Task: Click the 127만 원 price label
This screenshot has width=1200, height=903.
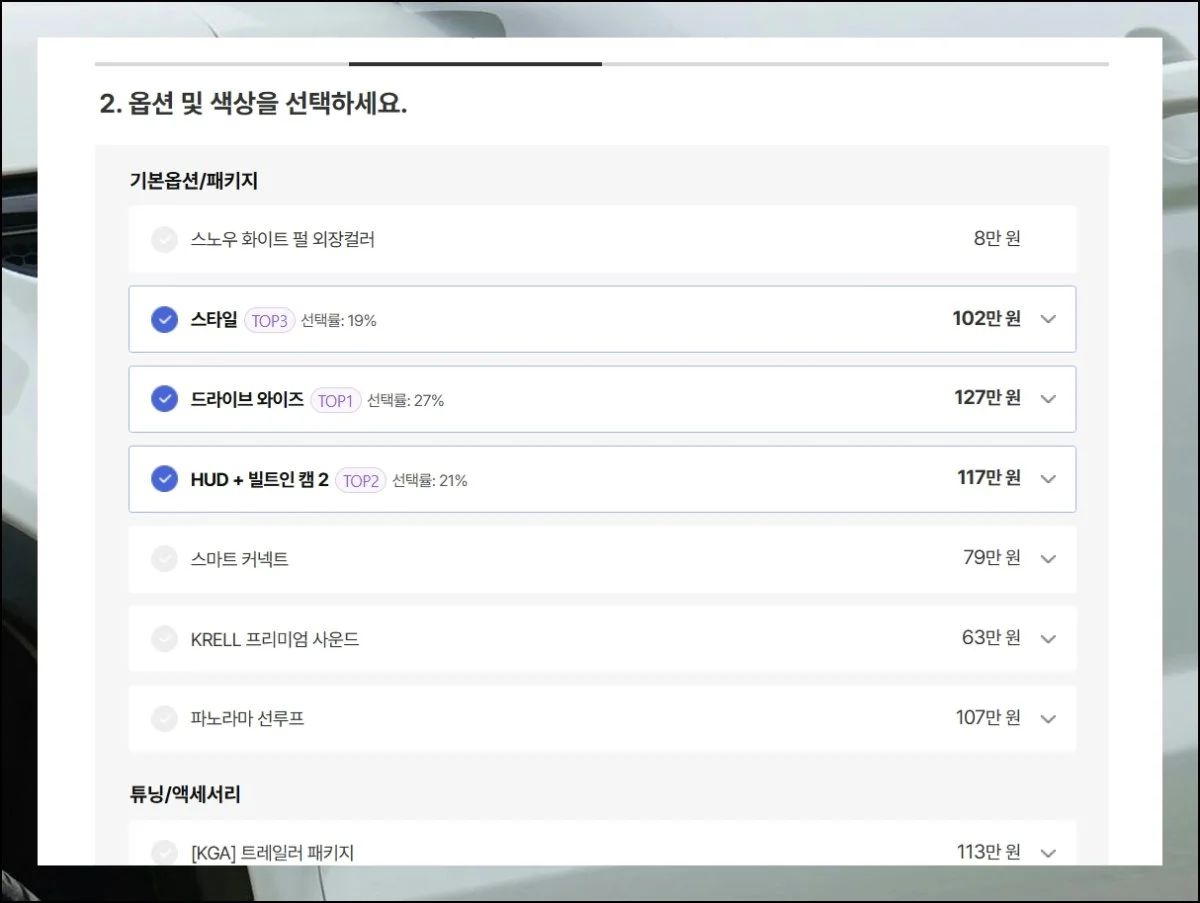Action: point(987,398)
